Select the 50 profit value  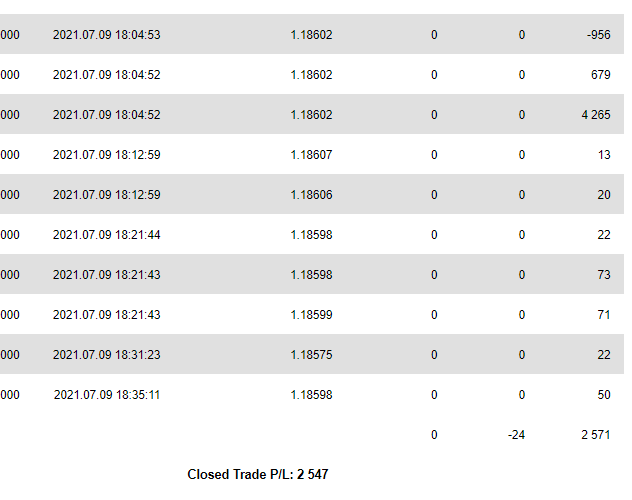pos(603,395)
